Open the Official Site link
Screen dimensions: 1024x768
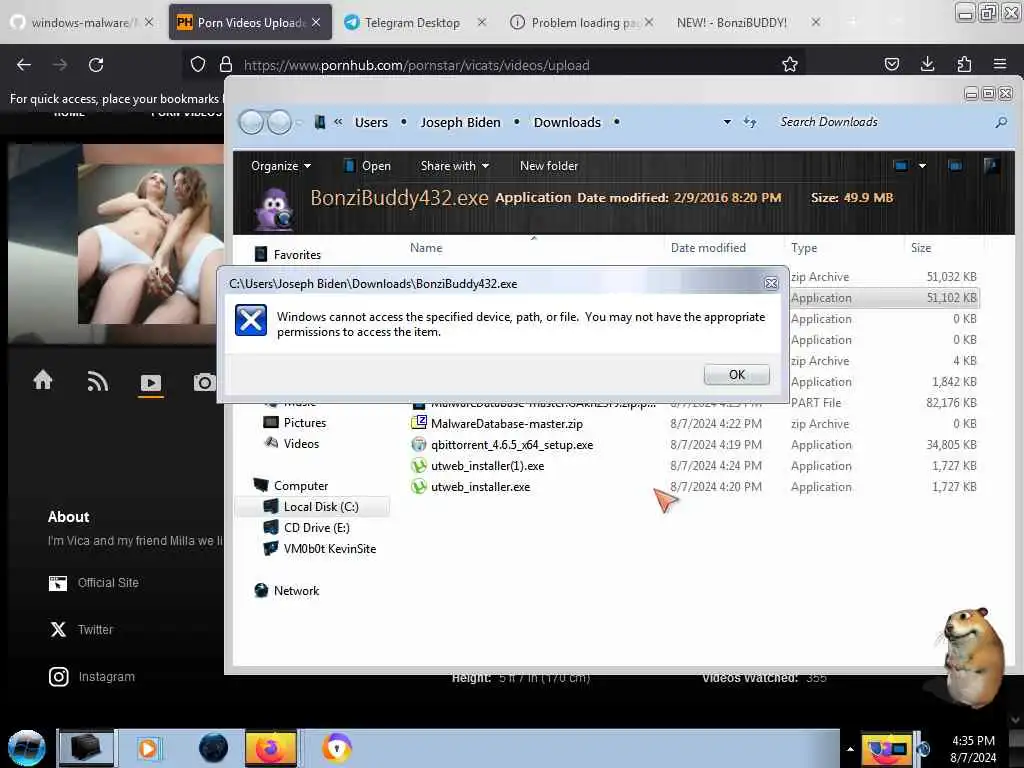108,583
